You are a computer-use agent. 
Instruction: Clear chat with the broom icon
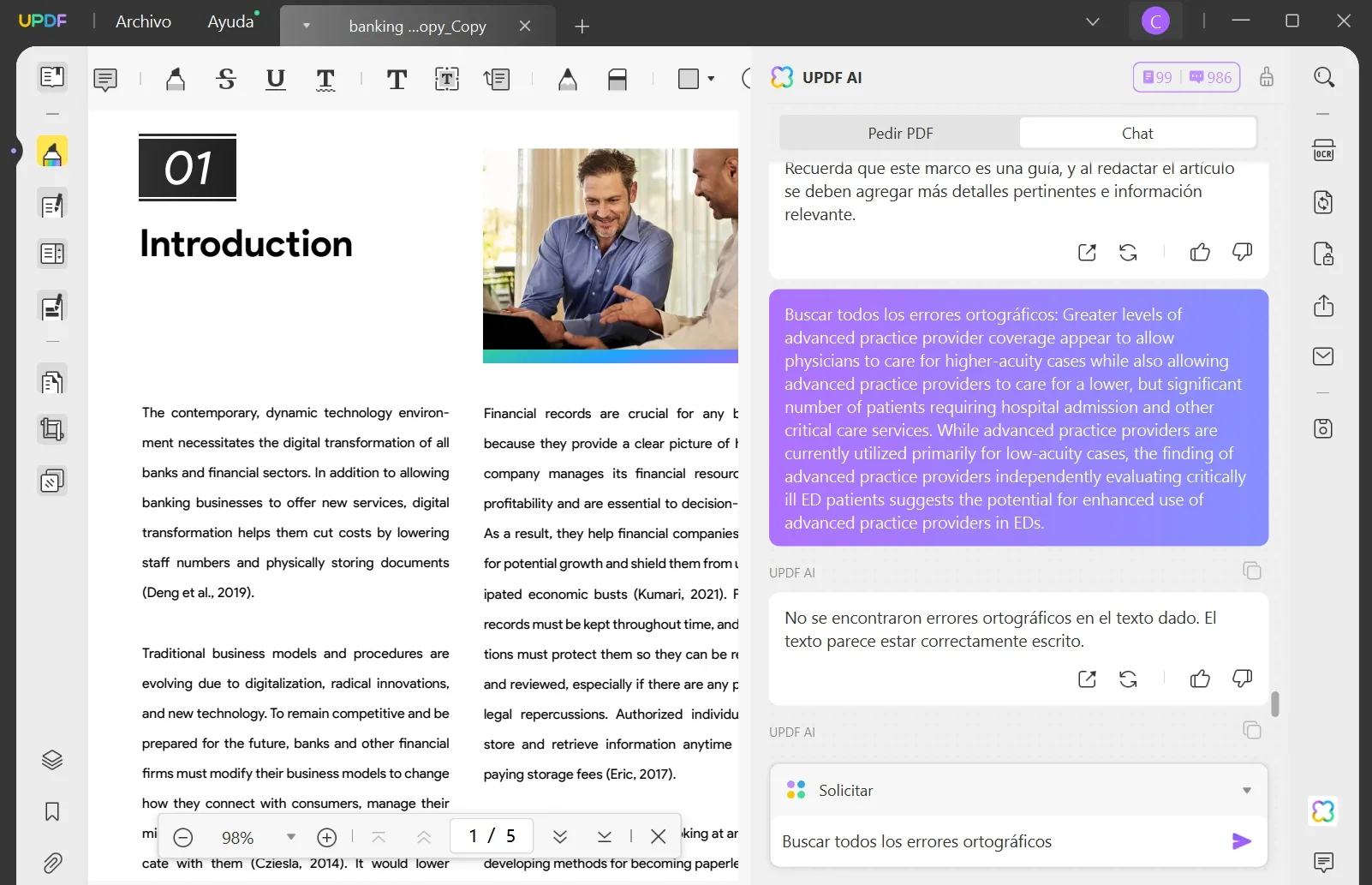pos(1267,77)
